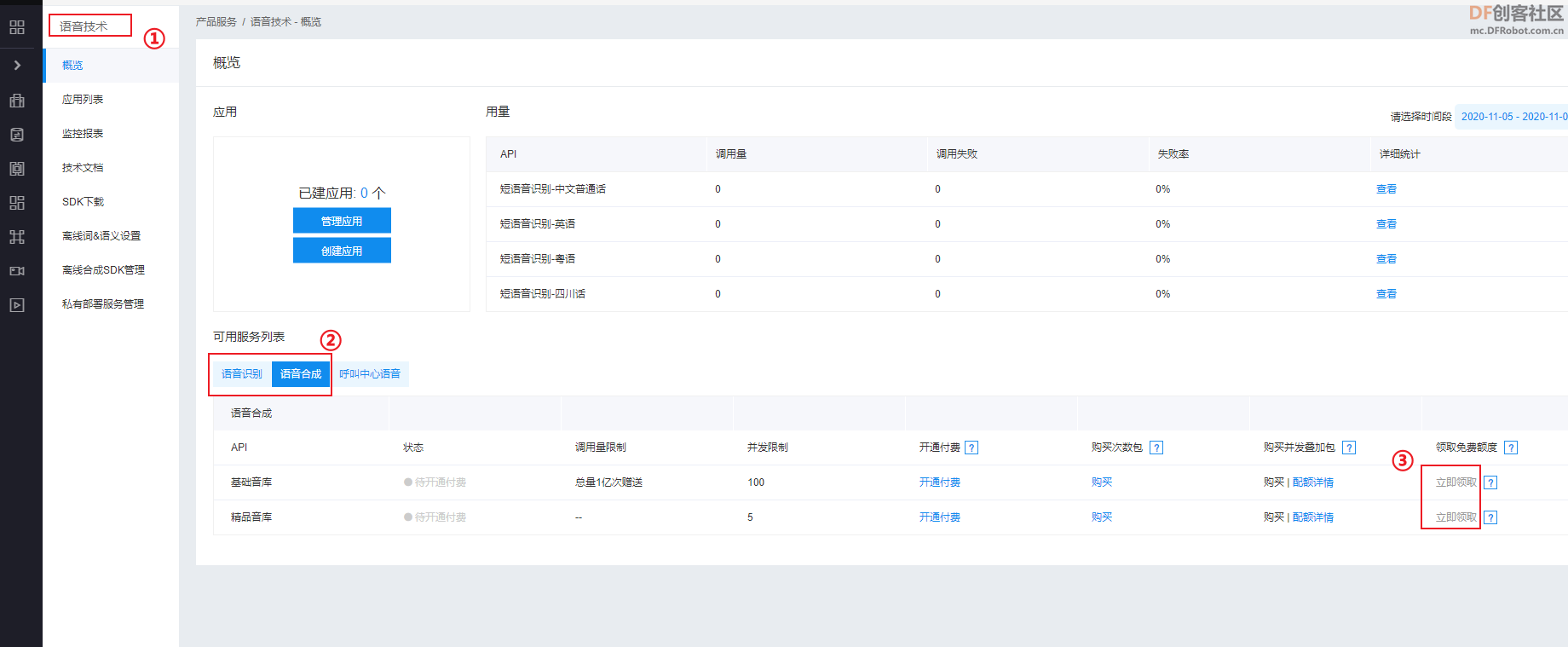Open the date range picker field
Screen dimensions: 1568x647
point(1511,116)
